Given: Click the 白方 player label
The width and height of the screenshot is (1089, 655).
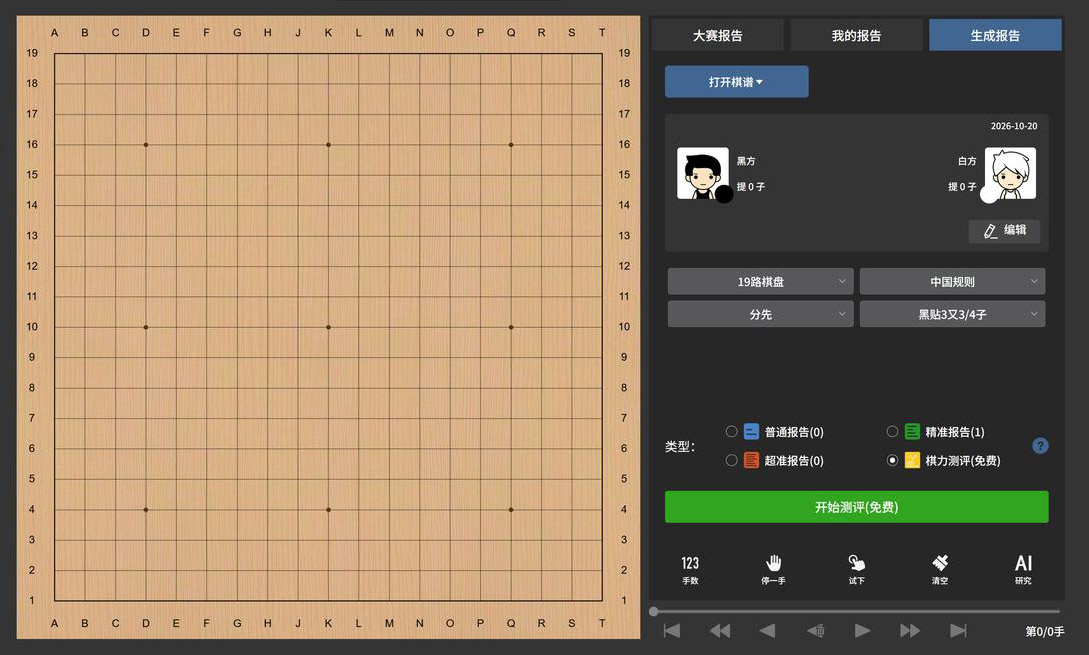Looking at the screenshot, I should point(967,161).
